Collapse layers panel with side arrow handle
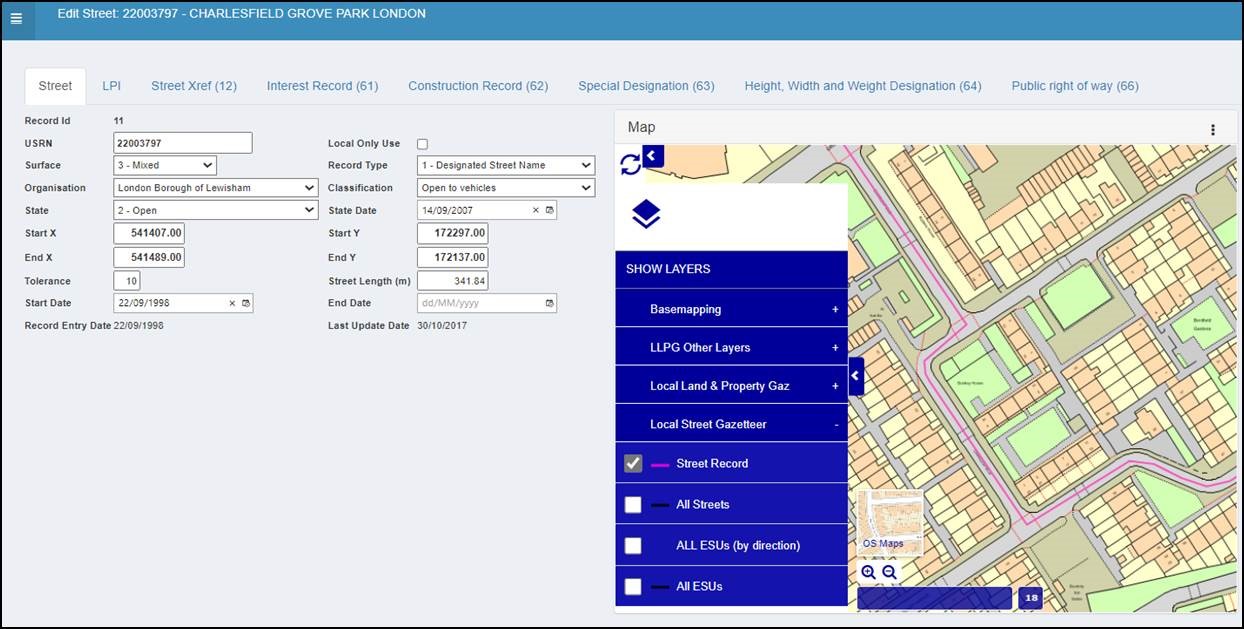 [856, 376]
